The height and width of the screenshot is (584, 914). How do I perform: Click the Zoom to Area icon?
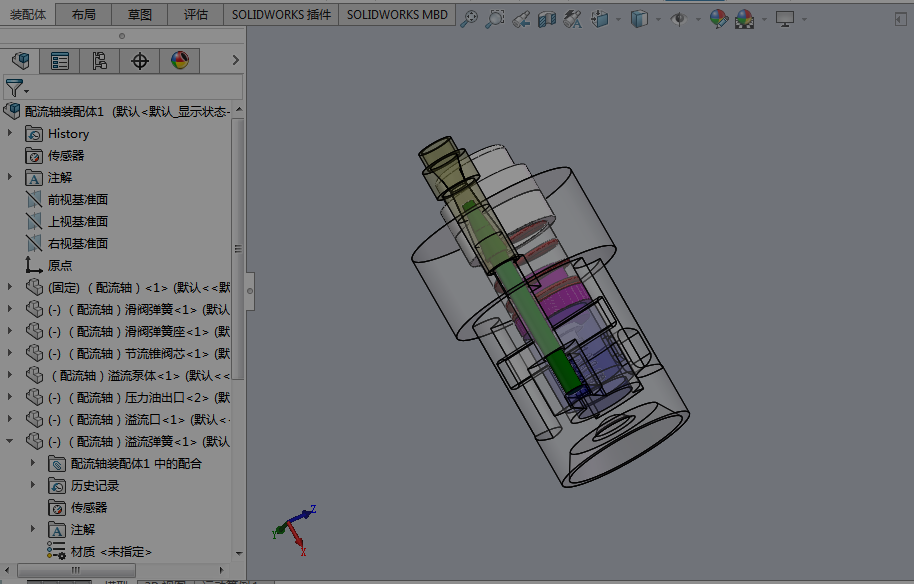point(495,19)
